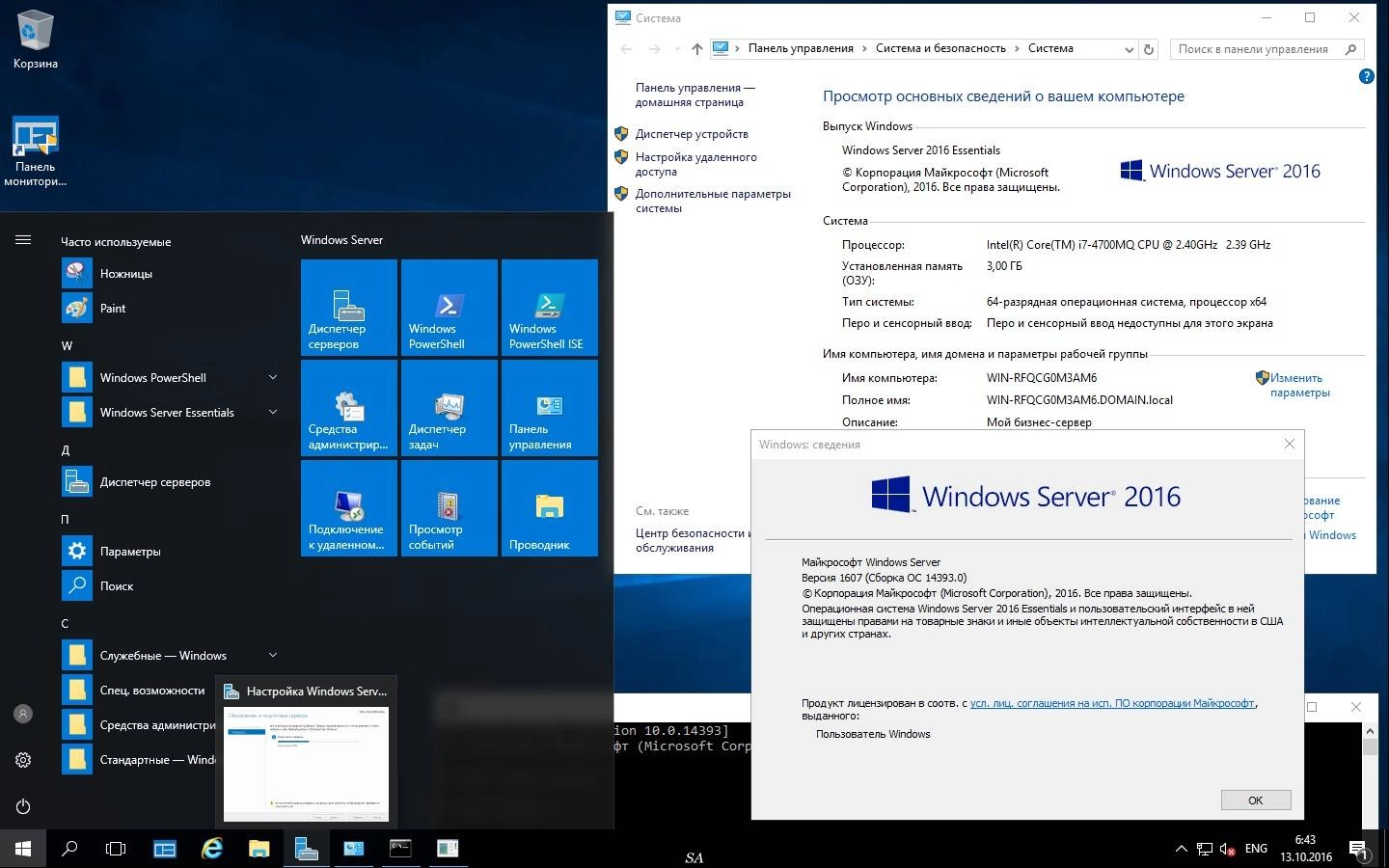
Task: Expand the Windows Server Essentials folder
Action: click(x=273, y=412)
